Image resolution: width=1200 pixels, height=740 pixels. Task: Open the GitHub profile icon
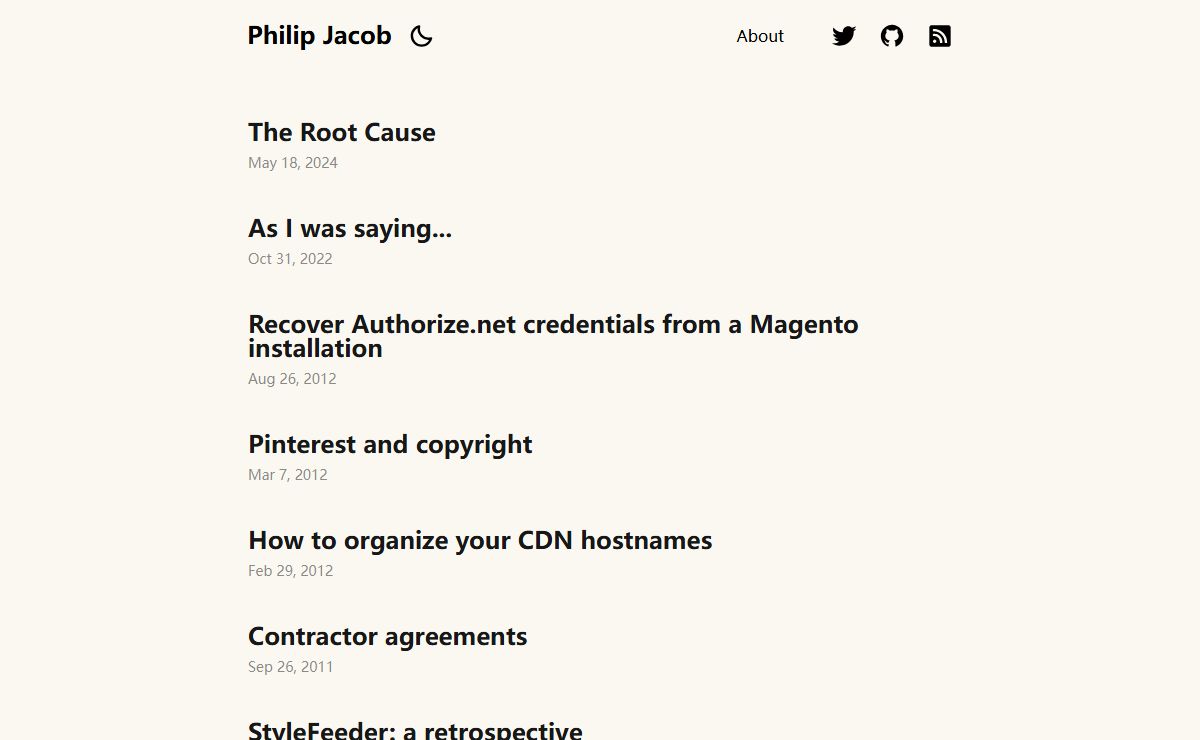[x=892, y=36]
